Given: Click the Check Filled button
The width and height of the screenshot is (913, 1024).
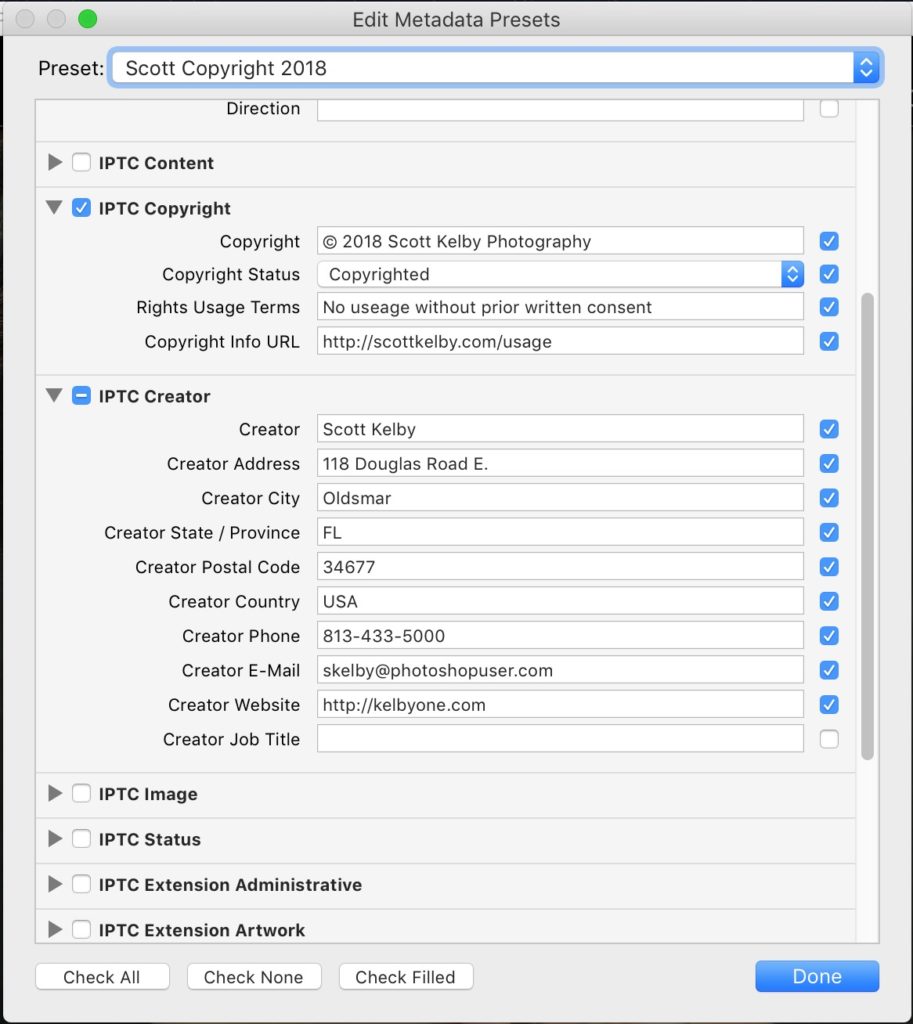Looking at the screenshot, I should (x=406, y=977).
